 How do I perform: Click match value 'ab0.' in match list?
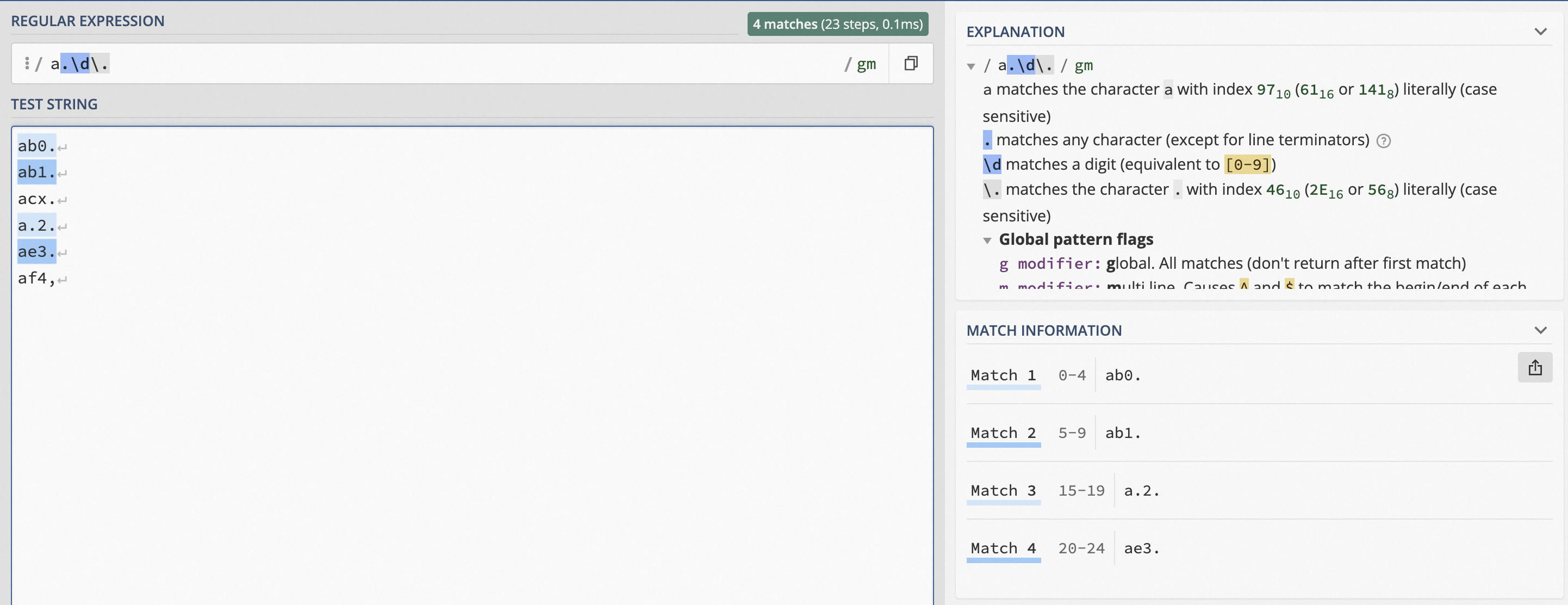point(1122,375)
